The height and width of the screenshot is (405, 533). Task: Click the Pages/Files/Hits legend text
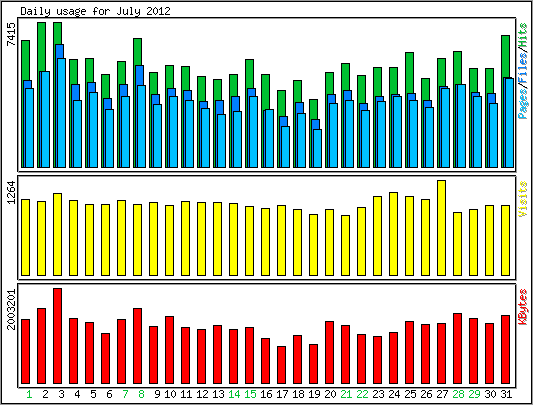click(523, 70)
